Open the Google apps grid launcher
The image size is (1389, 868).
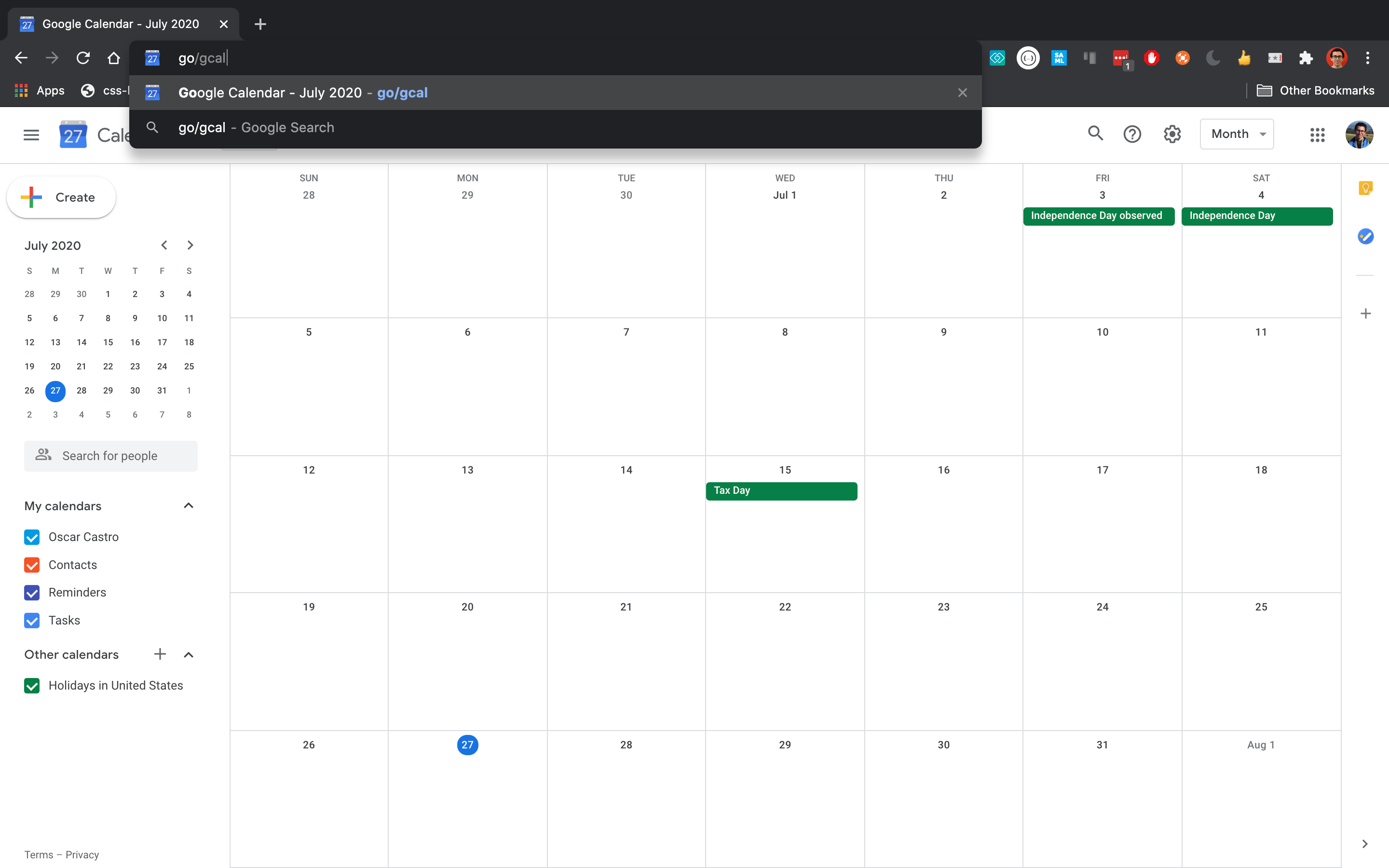click(x=1317, y=135)
